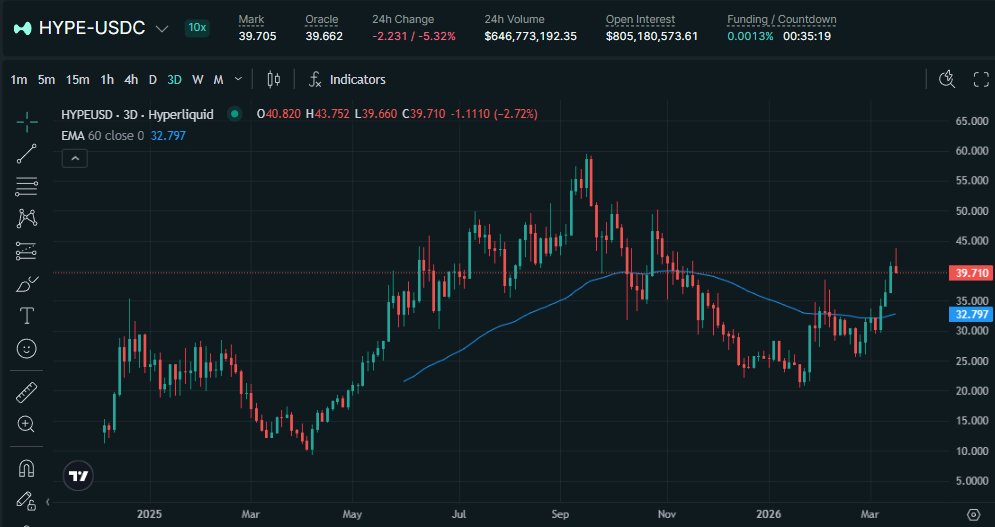This screenshot has height=527, width=995.
Task: Click the Open Interest label
Action: (x=640, y=20)
